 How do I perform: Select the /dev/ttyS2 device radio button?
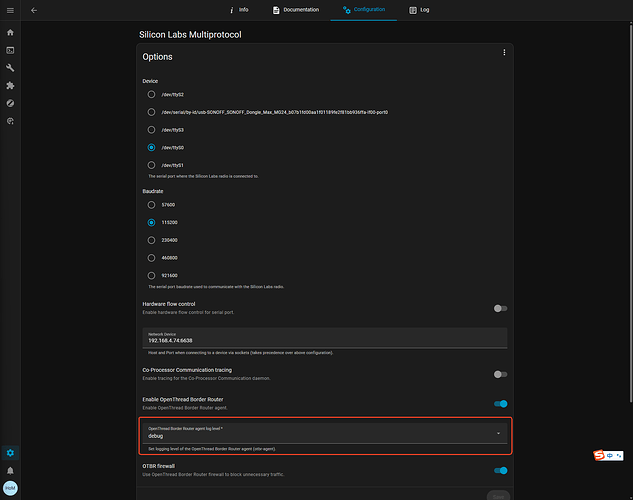point(152,94)
